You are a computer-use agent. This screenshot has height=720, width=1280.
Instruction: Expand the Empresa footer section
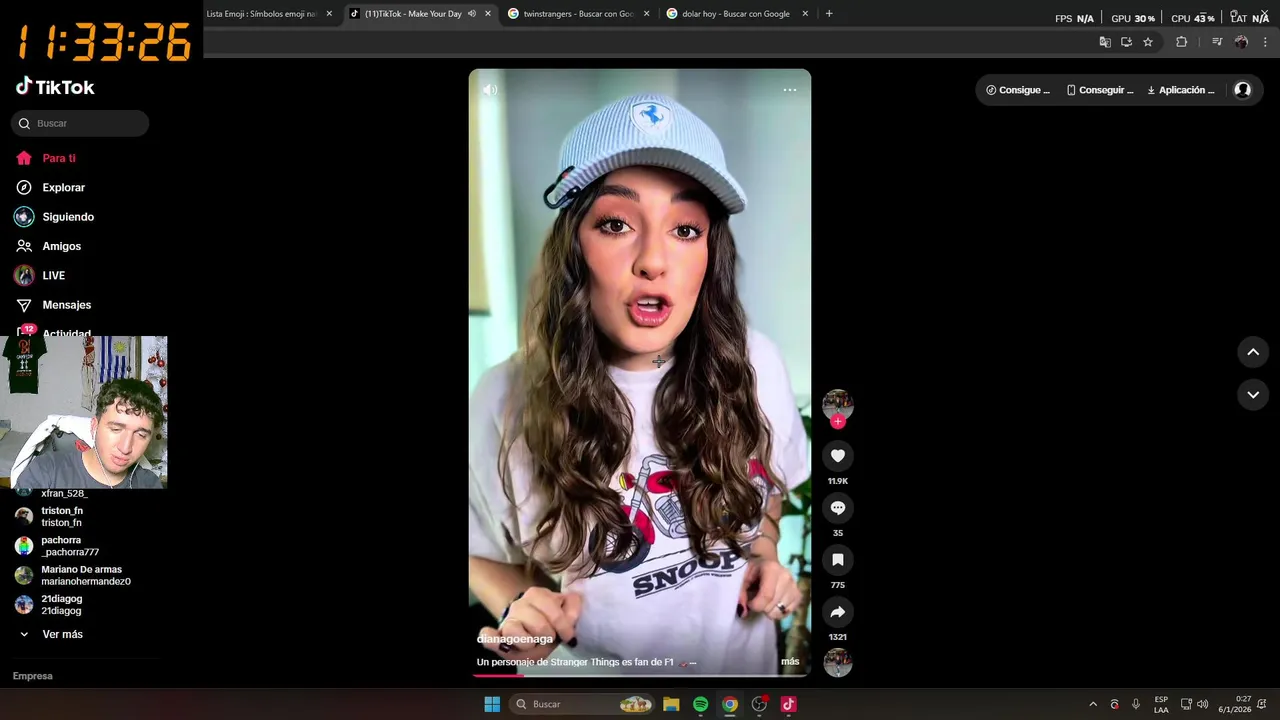[x=33, y=676]
